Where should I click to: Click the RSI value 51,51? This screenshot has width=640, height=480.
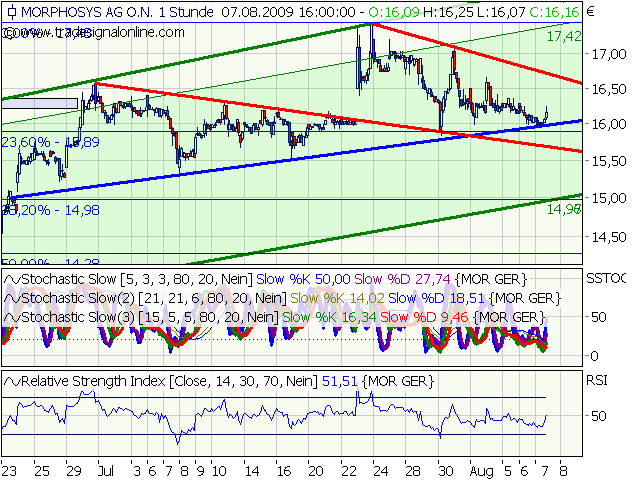[340, 382]
